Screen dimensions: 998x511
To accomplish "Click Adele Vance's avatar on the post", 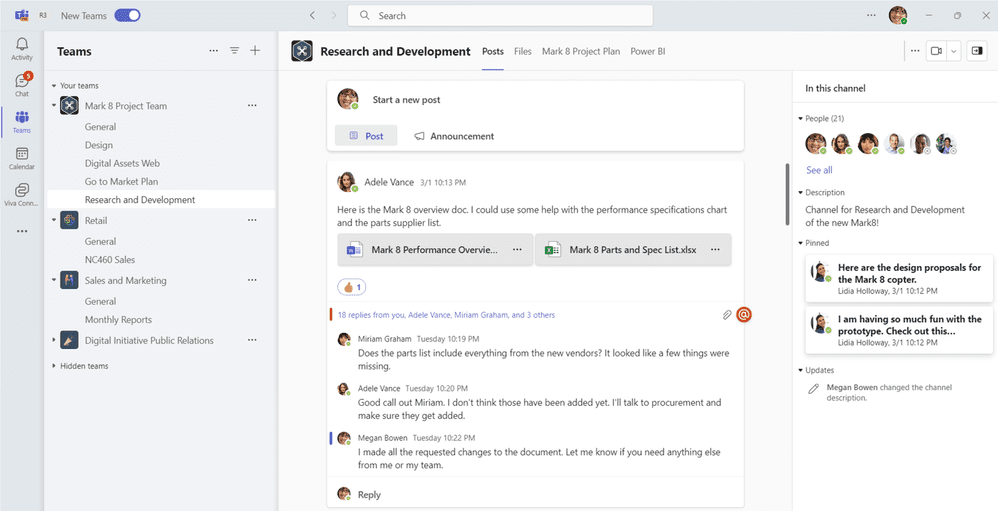I will pos(347,182).
